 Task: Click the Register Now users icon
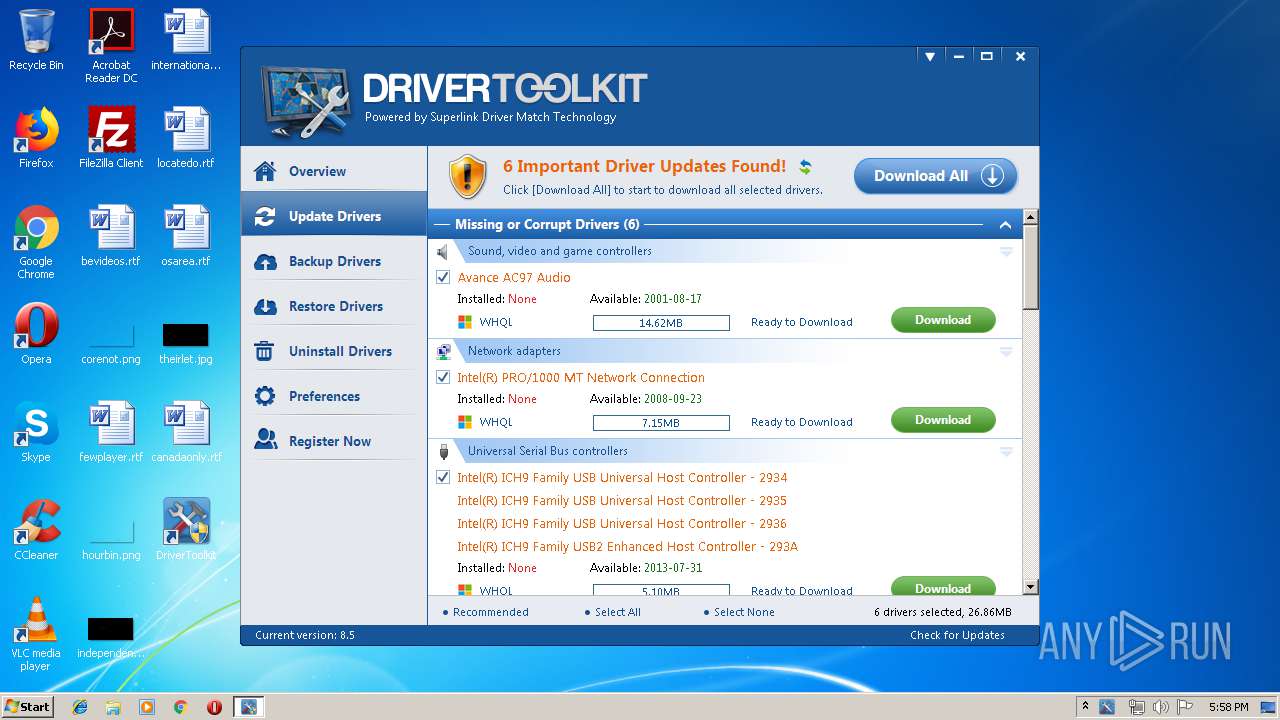(265, 440)
